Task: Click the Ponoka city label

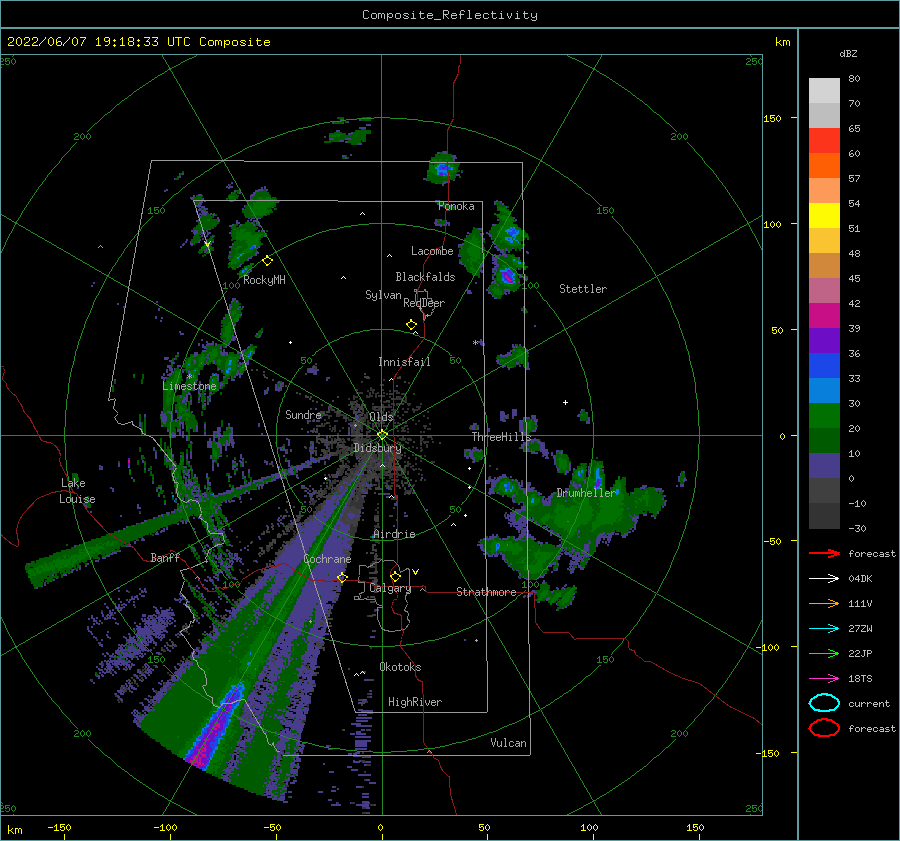Action: [x=456, y=206]
